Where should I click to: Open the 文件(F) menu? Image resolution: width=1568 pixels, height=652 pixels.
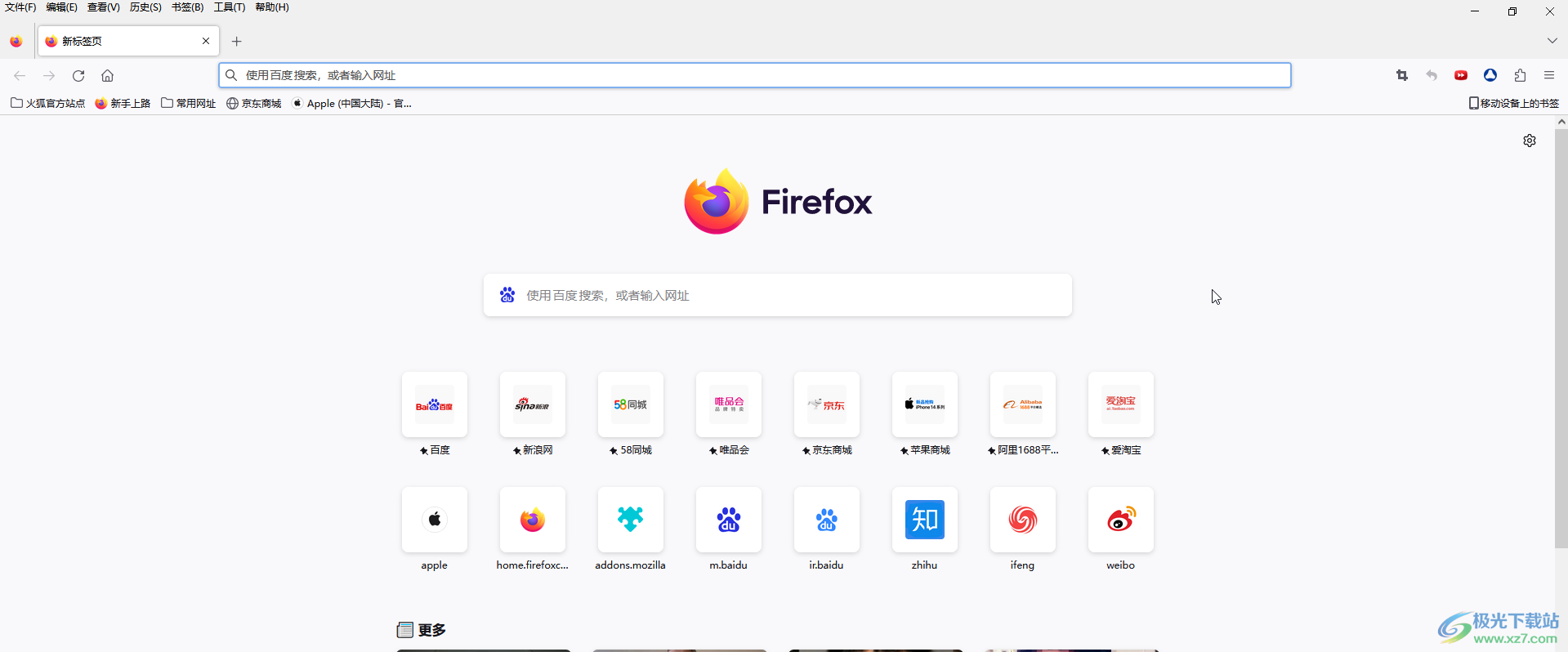(x=20, y=7)
